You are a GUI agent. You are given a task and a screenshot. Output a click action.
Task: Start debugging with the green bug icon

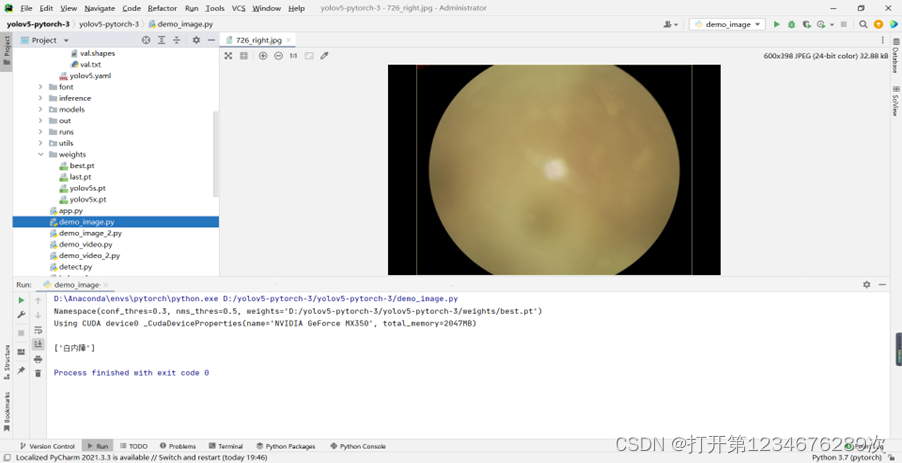click(792, 24)
